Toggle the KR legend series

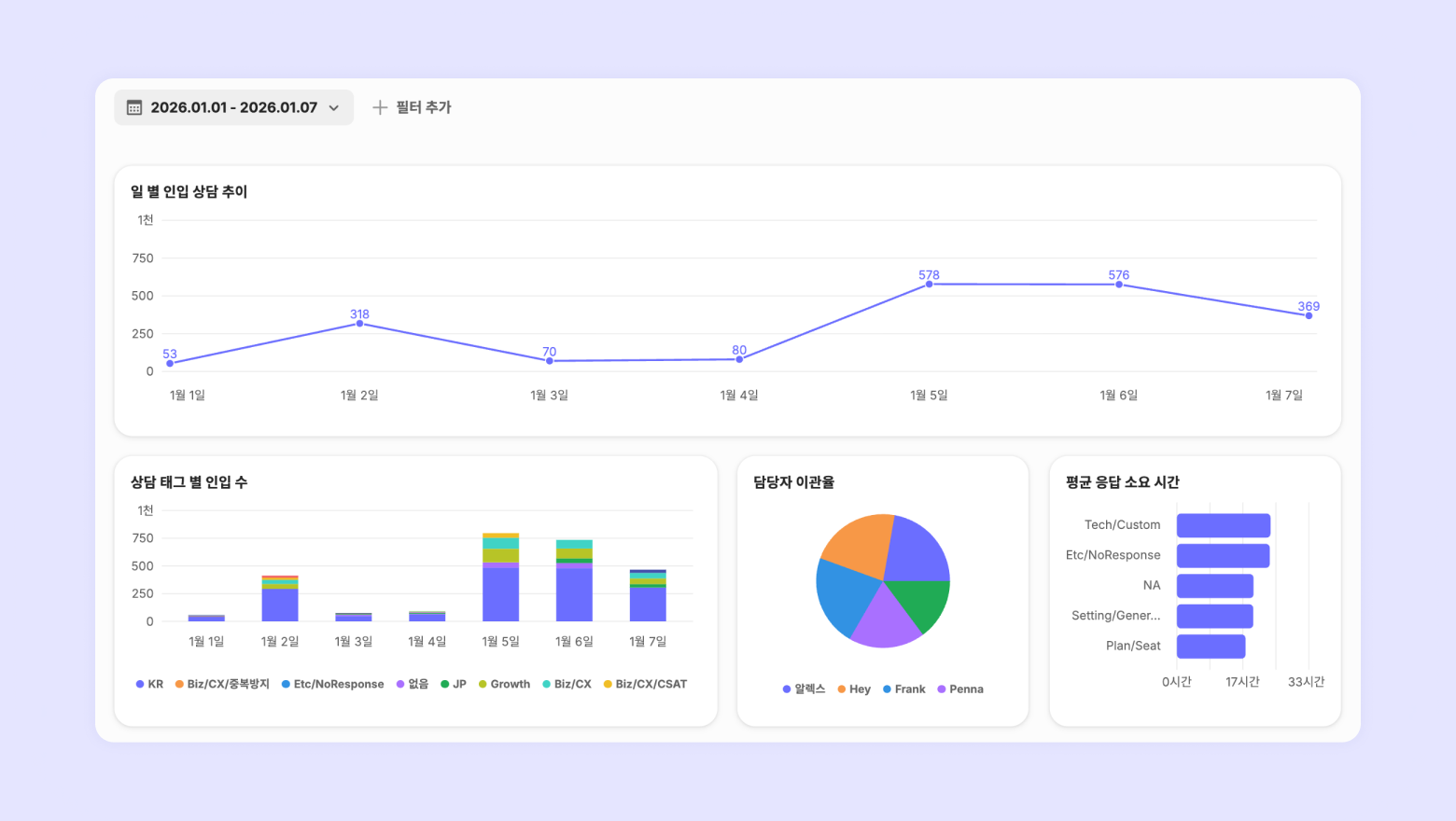point(149,684)
